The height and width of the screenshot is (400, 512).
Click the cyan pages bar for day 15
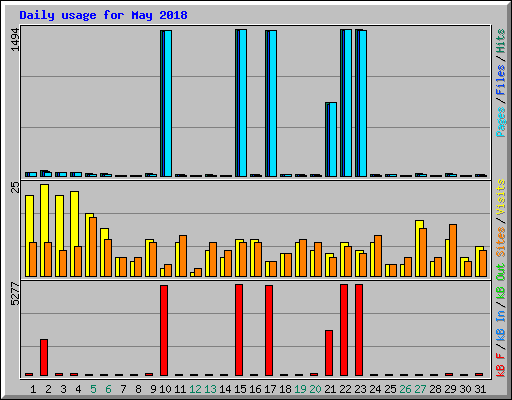click(243, 103)
